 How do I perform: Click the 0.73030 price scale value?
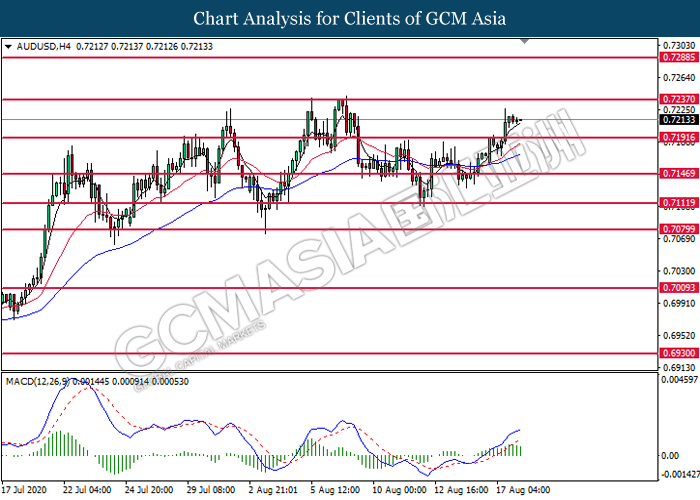click(x=679, y=46)
